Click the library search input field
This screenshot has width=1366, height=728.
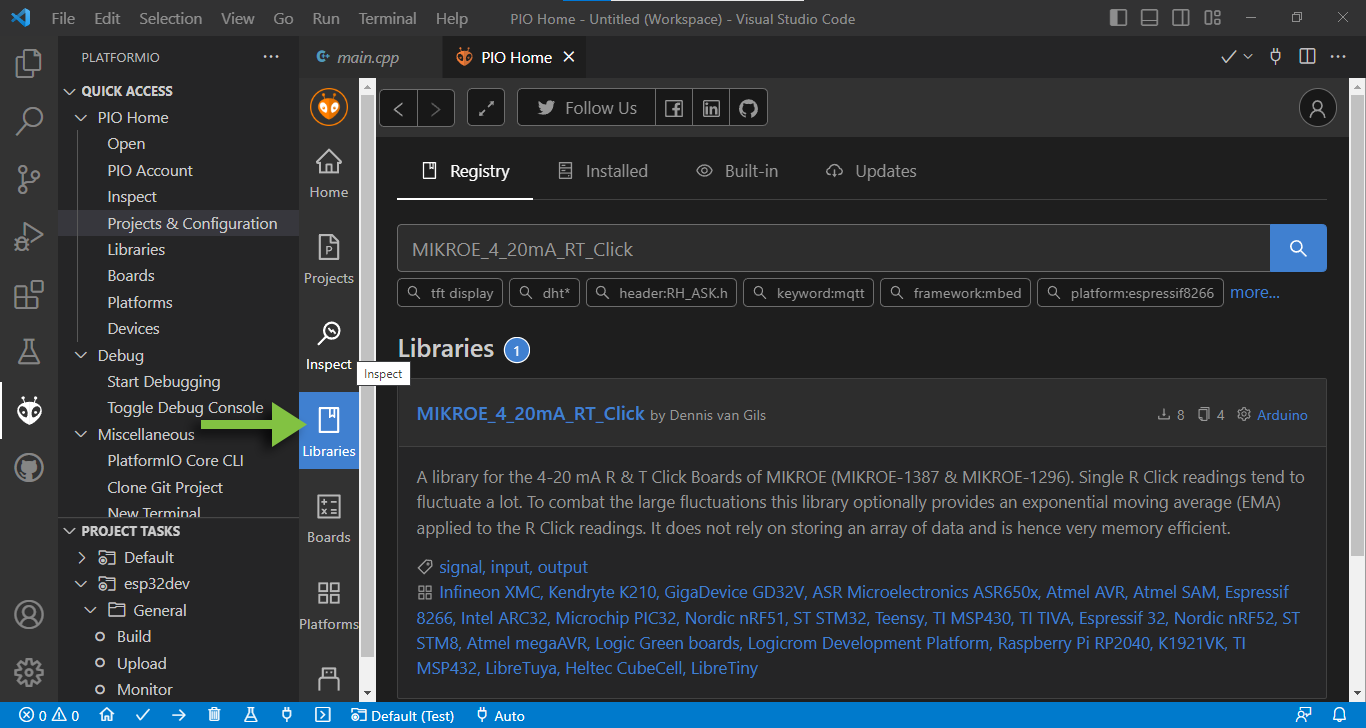click(x=833, y=249)
